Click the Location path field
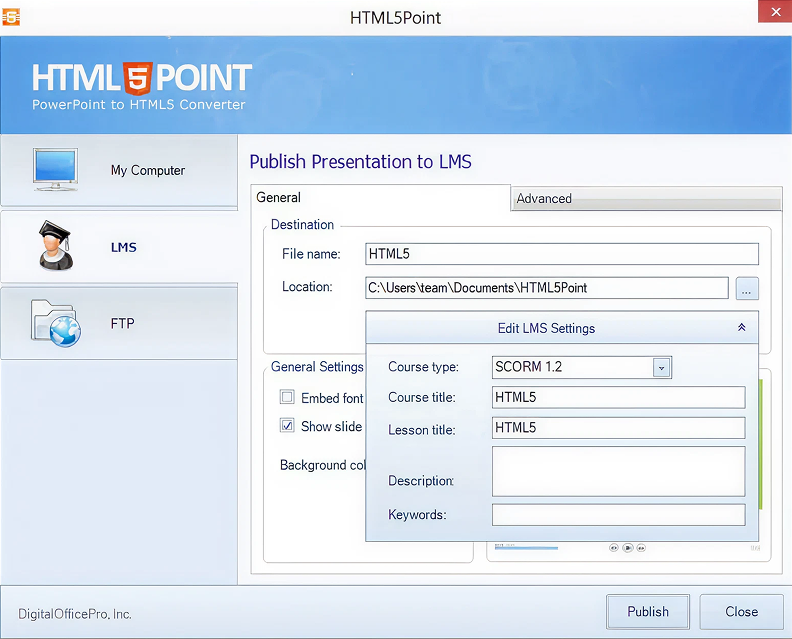Image resolution: width=792 pixels, height=639 pixels. pyautogui.click(x=547, y=288)
